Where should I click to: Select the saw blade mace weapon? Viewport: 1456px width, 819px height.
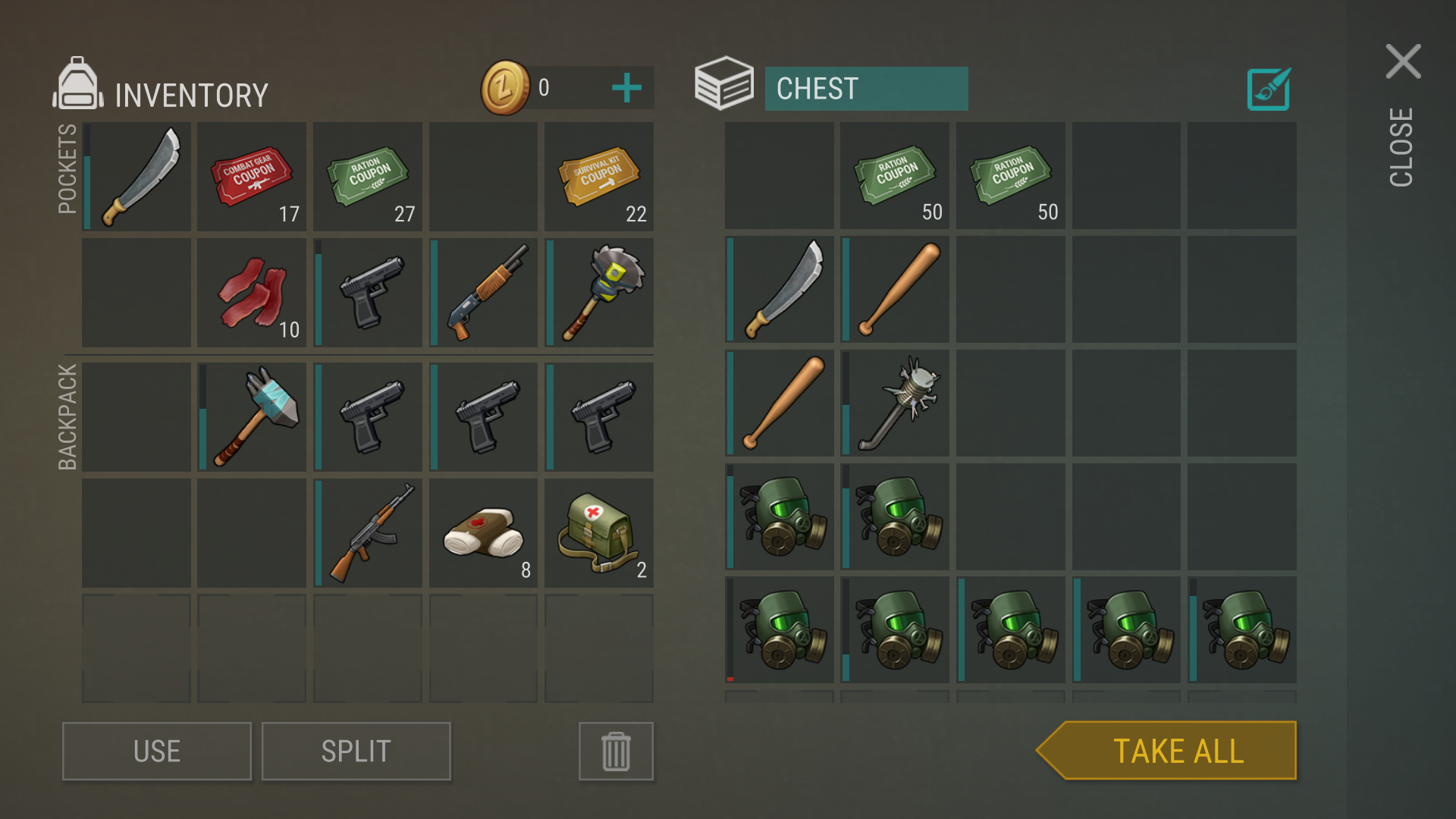click(599, 293)
